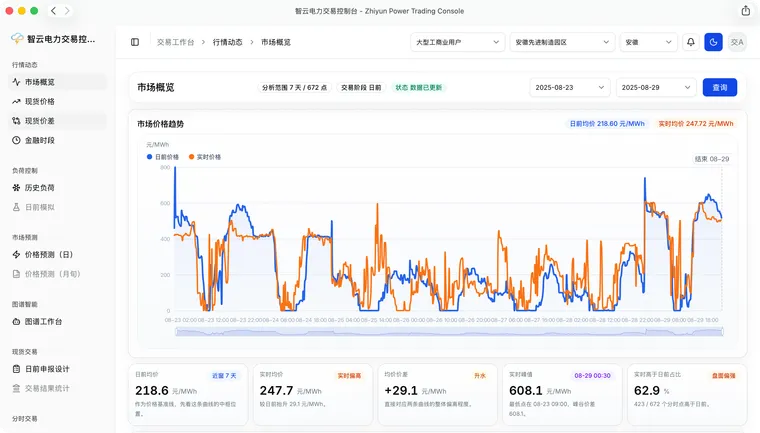The height and width of the screenshot is (433, 760).
Task: Click the left handle of the chart zoom slider
Action: pyautogui.click(x=175, y=332)
